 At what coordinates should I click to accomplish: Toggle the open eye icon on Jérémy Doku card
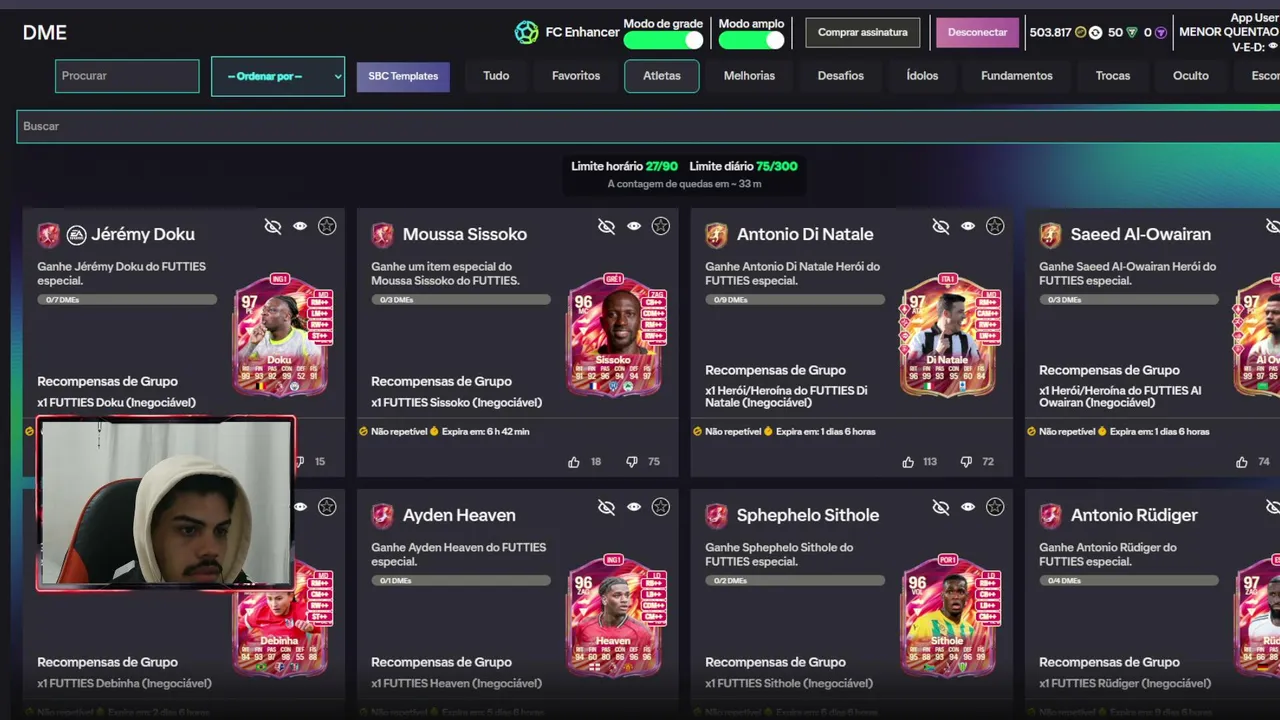(x=300, y=226)
